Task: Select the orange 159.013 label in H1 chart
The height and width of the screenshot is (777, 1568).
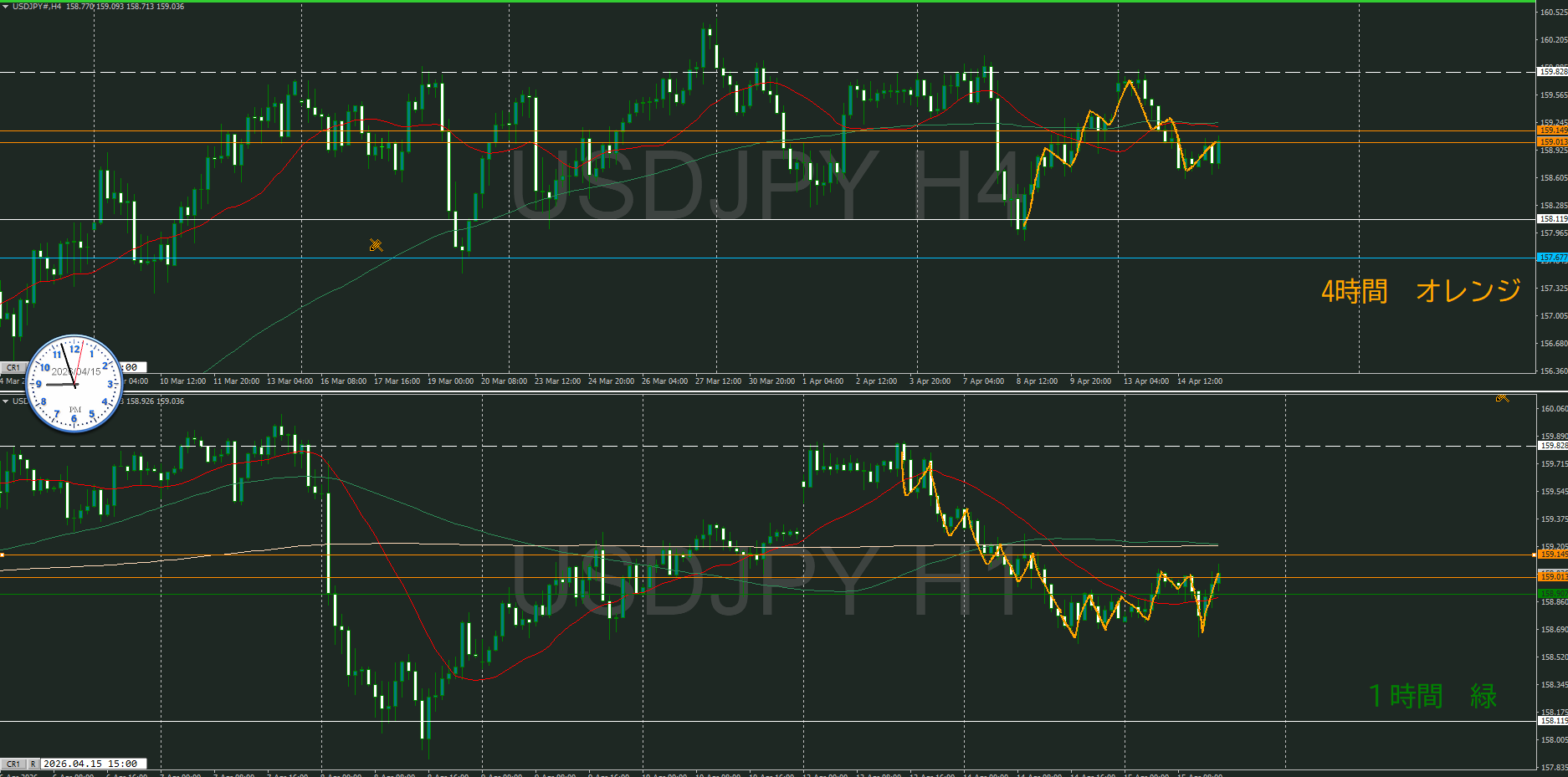Action: 1552,576
